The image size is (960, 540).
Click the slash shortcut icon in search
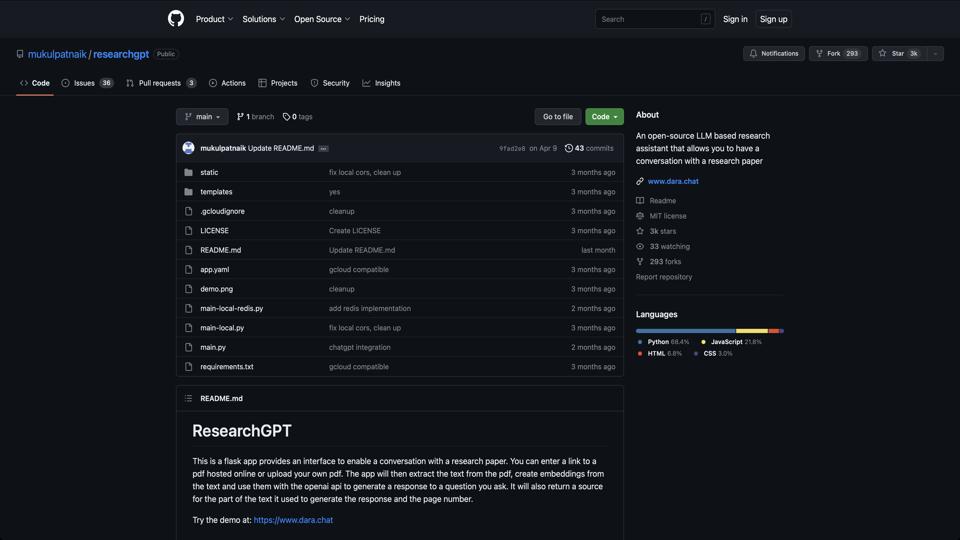(x=705, y=19)
